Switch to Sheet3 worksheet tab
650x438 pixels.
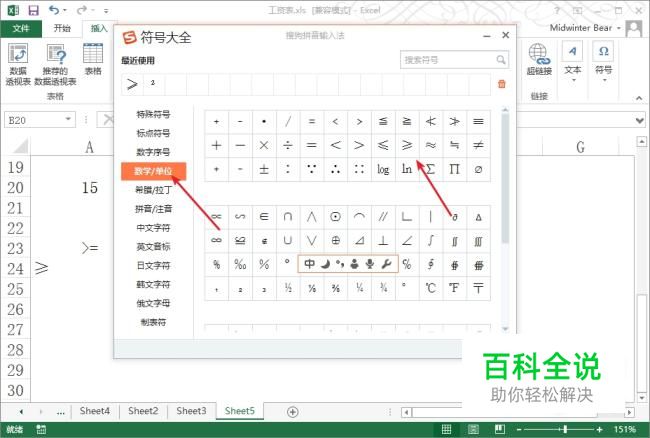192,411
